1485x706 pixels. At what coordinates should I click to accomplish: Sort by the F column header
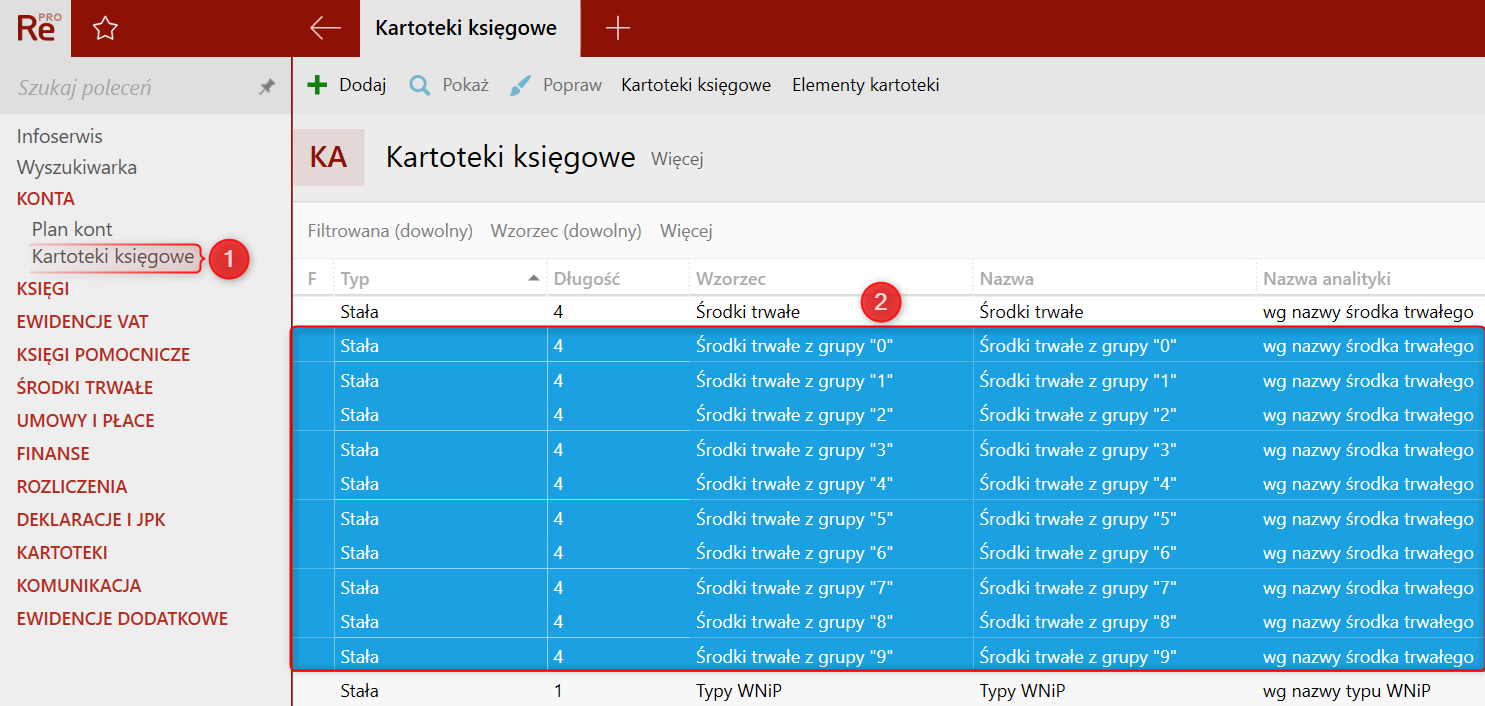click(312, 279)
